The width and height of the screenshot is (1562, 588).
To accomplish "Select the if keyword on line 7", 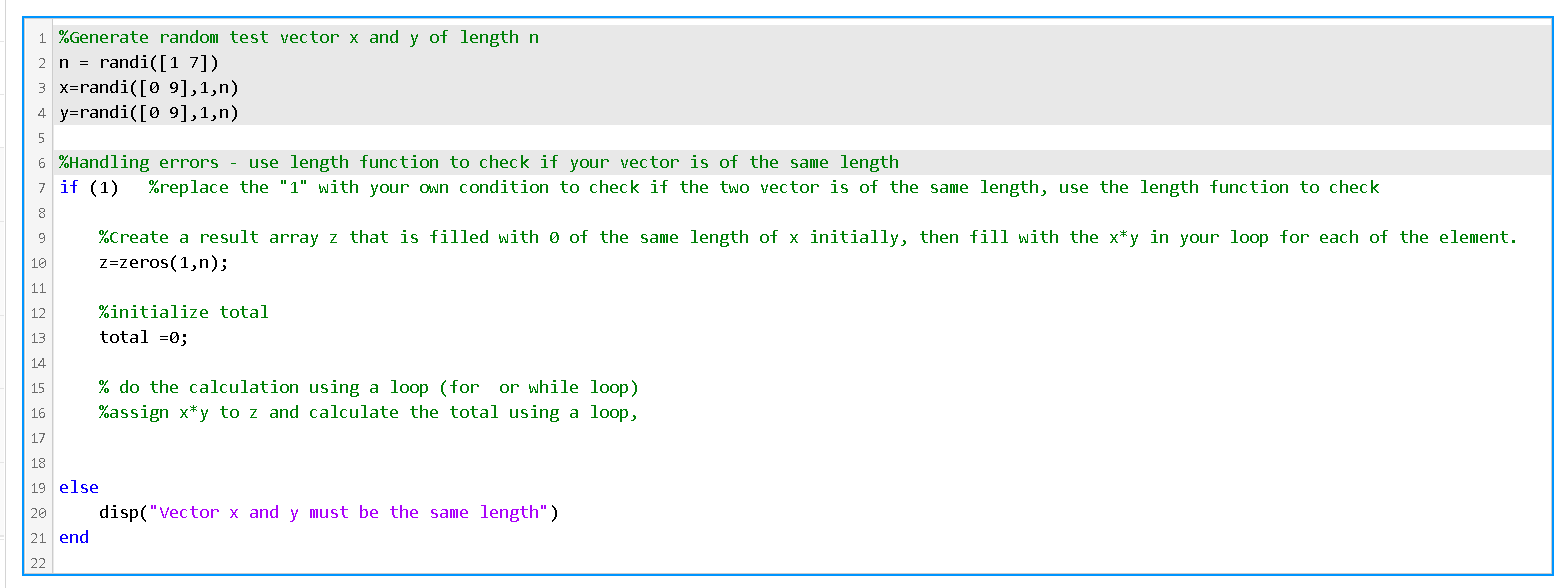I will tap(66, 187).
